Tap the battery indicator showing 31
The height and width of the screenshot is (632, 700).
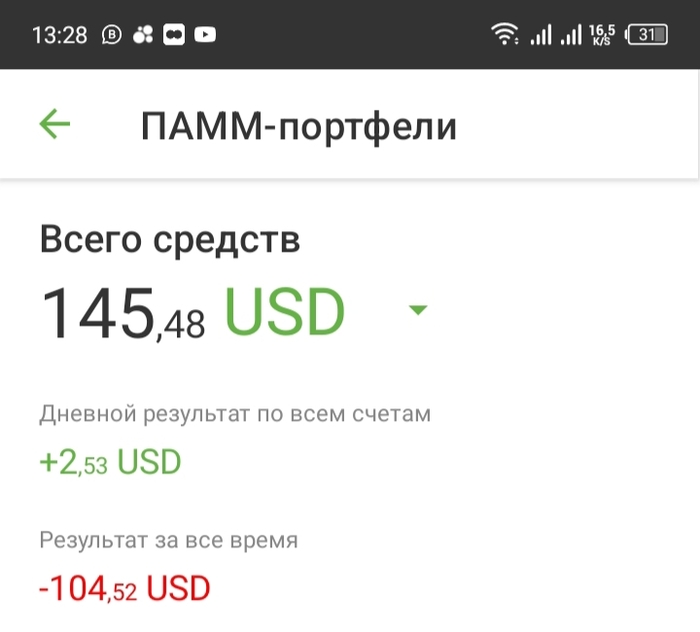coord(646,35)
